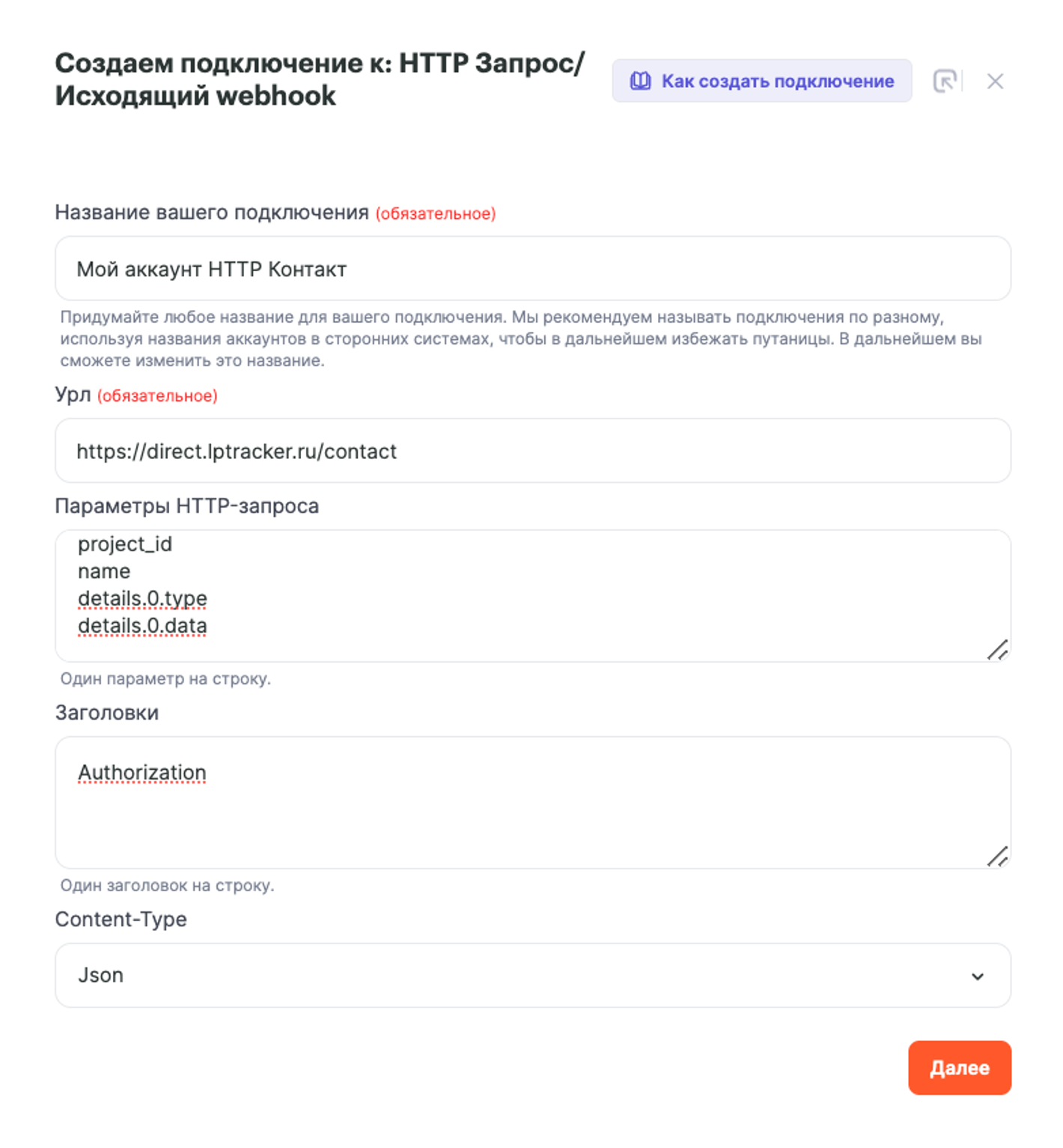Click the 'Authorization' header line

click(x=142, y=772)
